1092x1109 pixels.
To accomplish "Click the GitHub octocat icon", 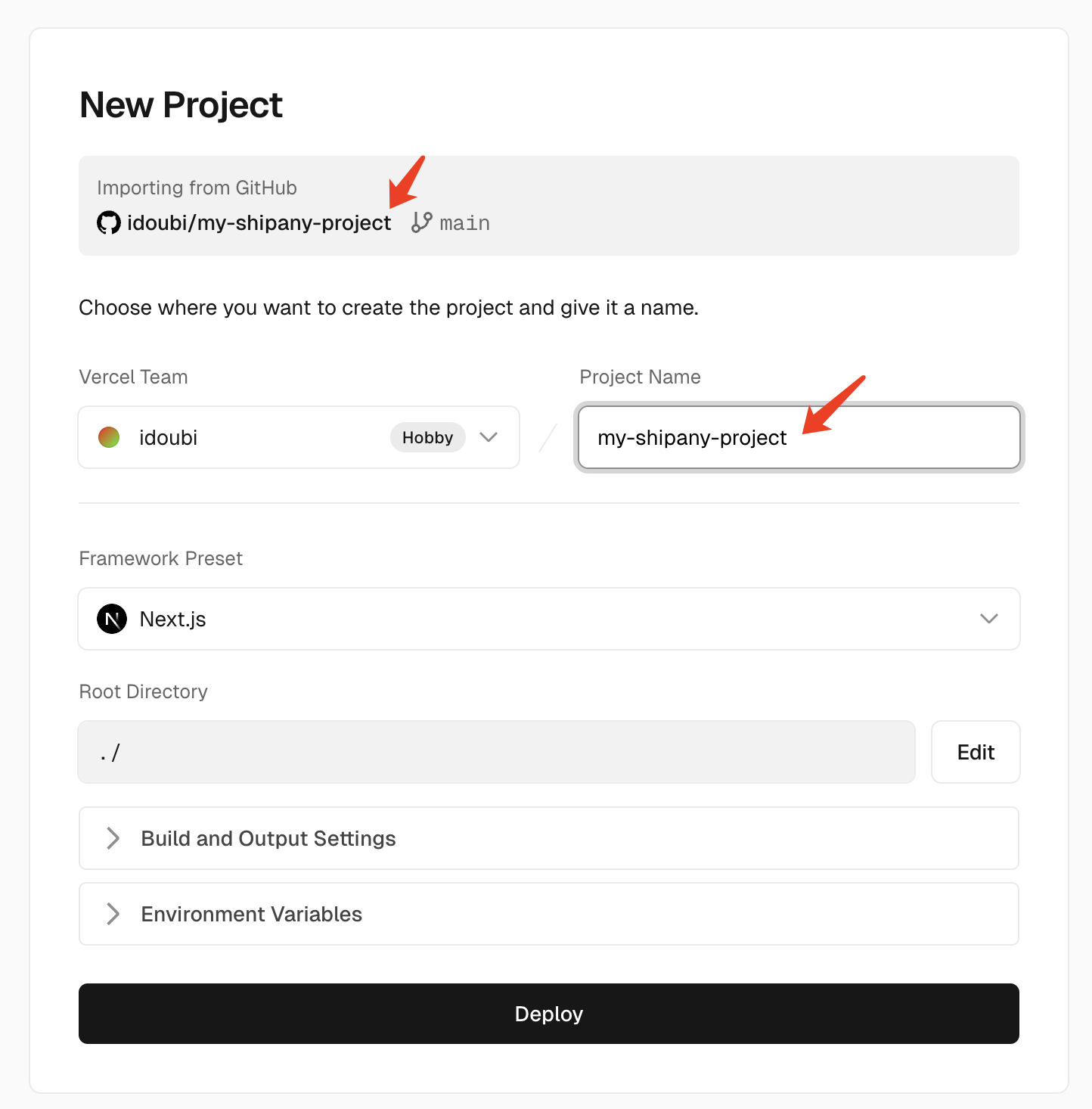I will coord(108,222).
